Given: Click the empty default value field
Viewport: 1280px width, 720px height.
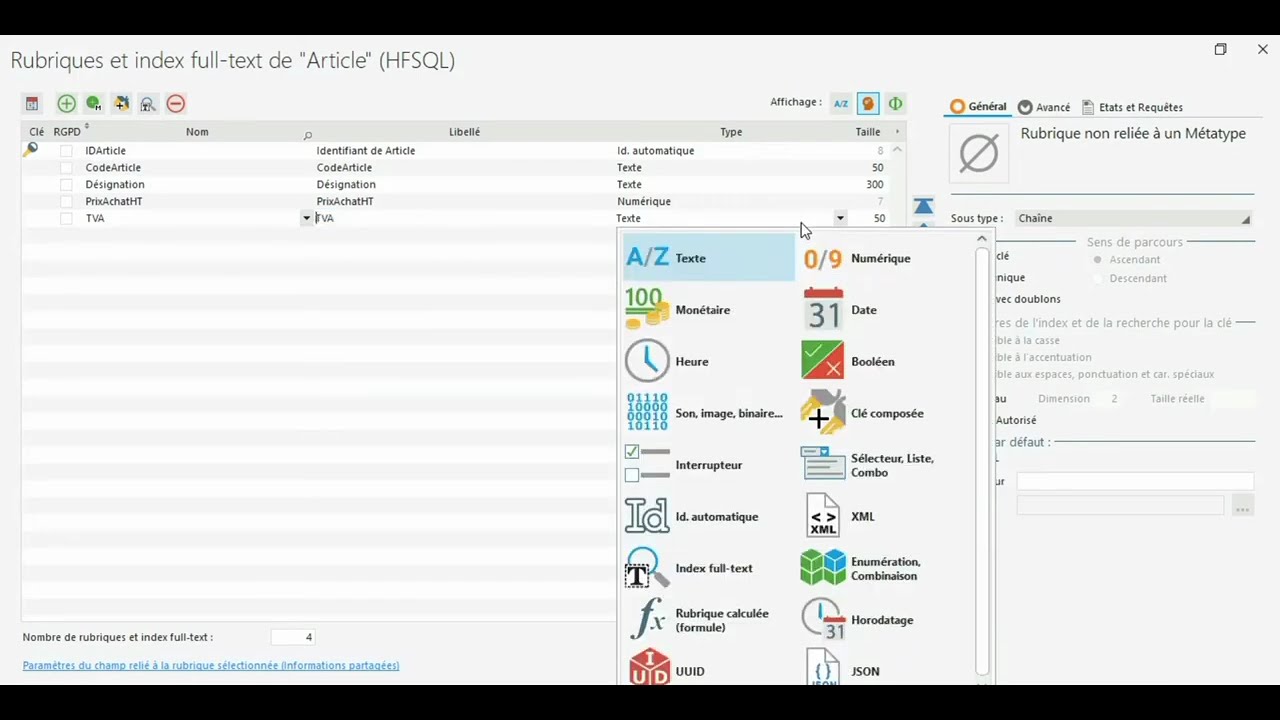Looking at the screenshot, I should 1135,481.
